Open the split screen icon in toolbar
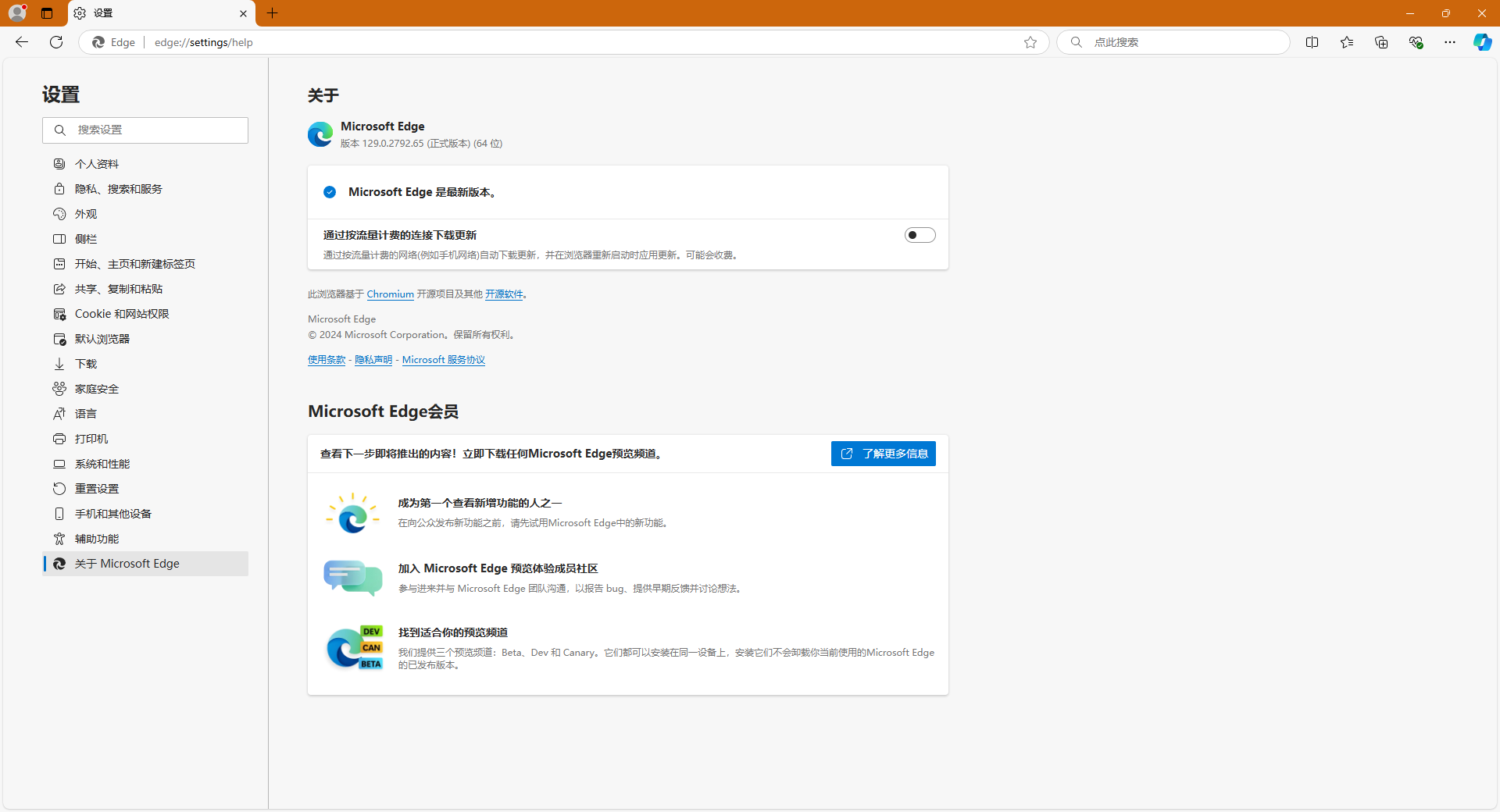 pos(1312,42)
